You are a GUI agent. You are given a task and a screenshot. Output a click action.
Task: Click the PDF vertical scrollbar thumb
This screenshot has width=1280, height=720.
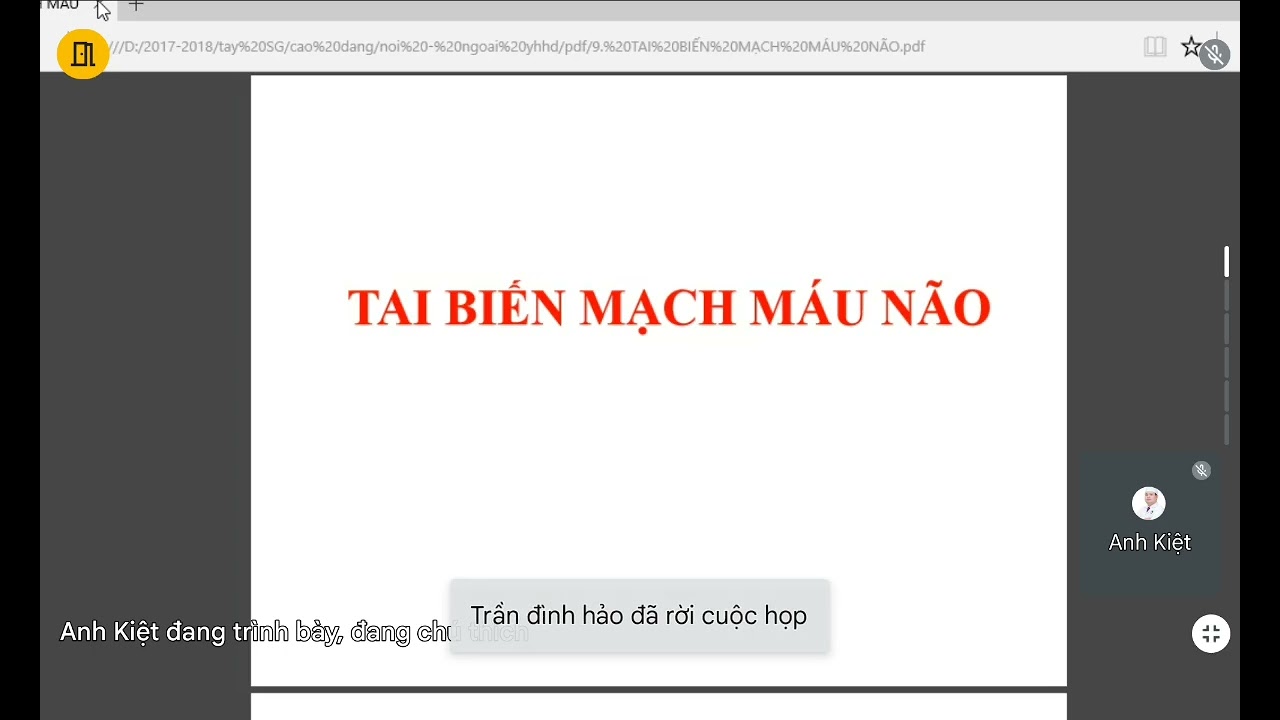pos(1226,261)
